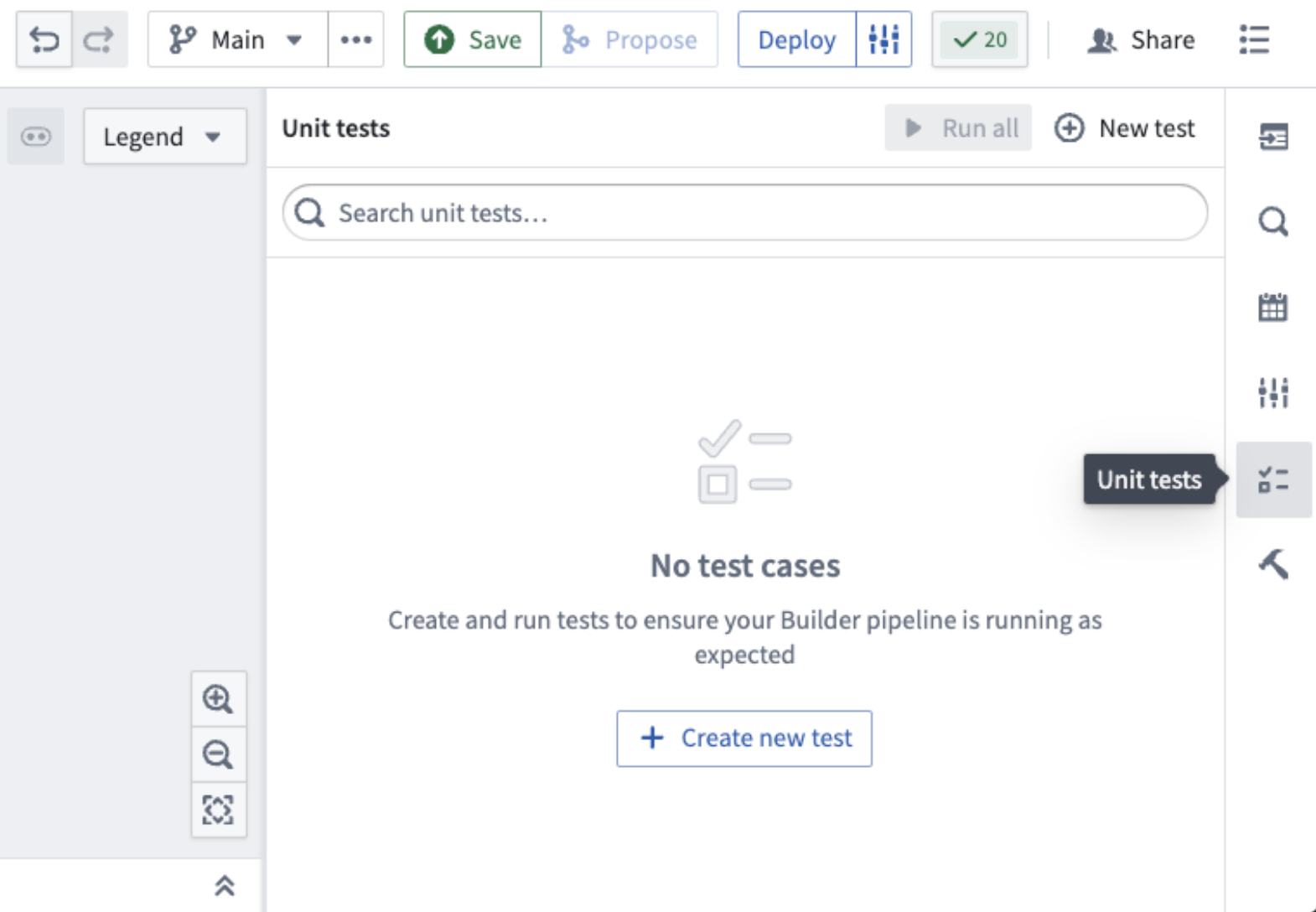Focus the Search unit tests field

745,213
